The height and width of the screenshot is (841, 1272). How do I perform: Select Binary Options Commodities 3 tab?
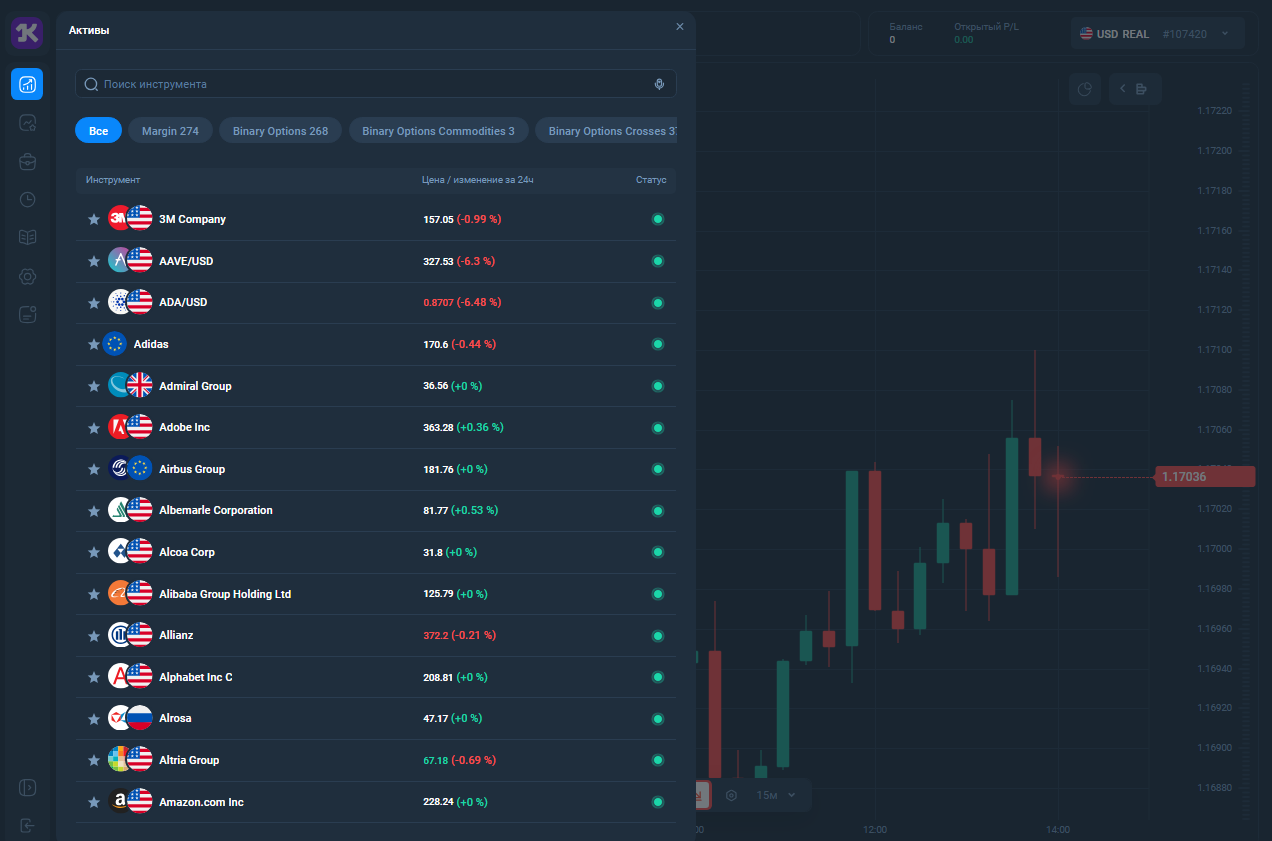(438, 131)
